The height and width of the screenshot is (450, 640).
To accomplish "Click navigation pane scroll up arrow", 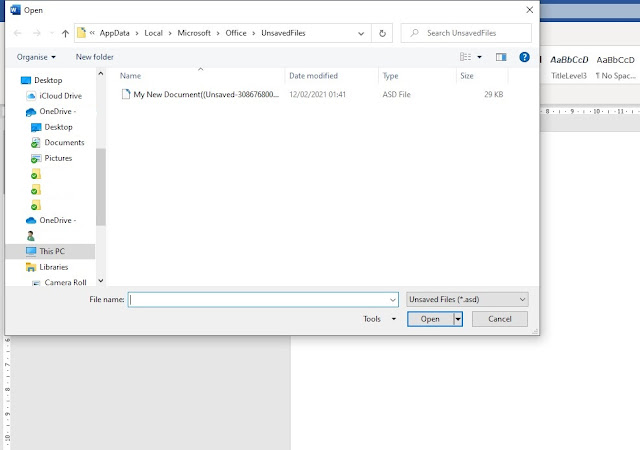I will tap(101, 74).
